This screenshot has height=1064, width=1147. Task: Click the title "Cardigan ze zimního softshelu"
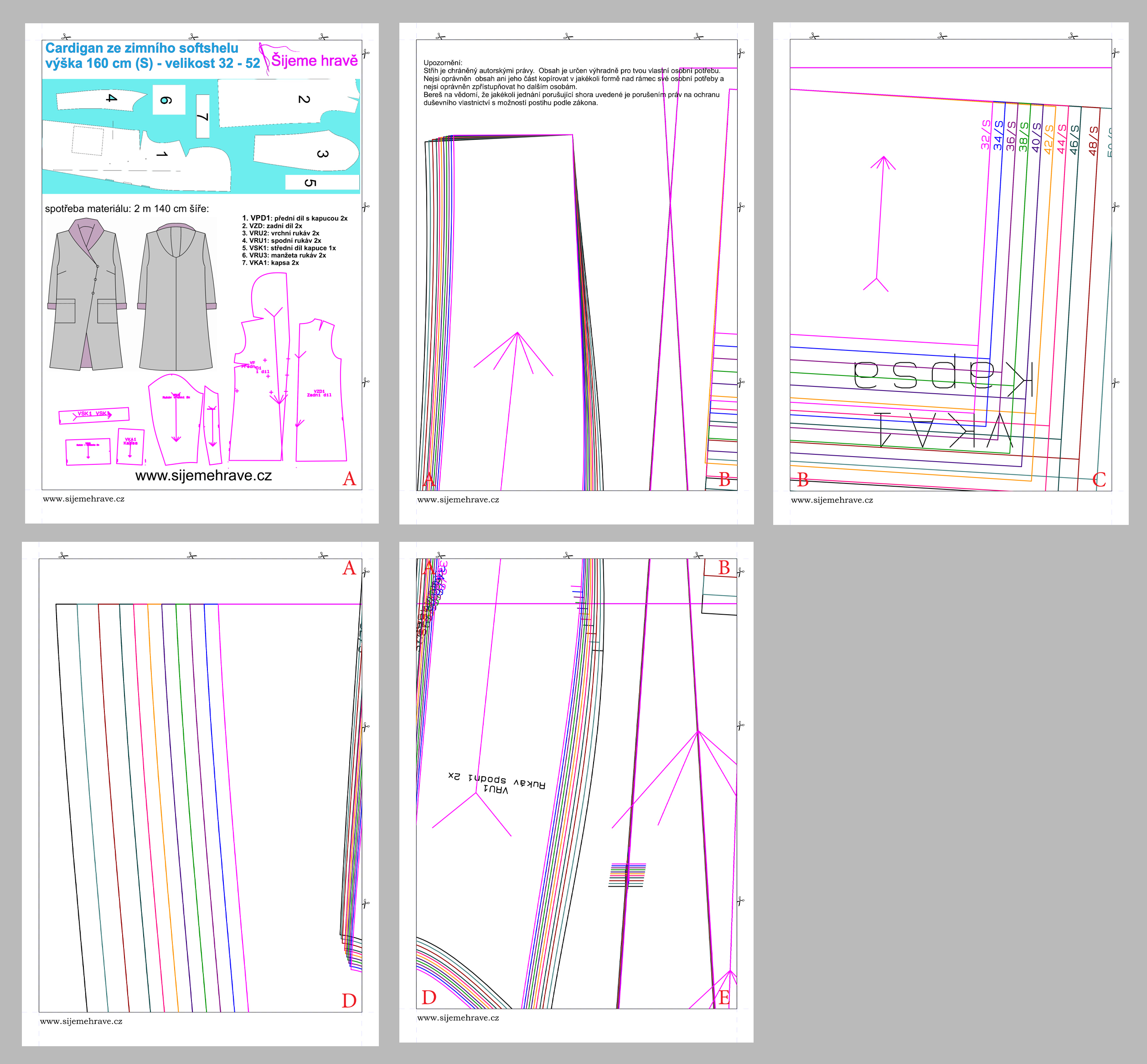click(142, 48)
